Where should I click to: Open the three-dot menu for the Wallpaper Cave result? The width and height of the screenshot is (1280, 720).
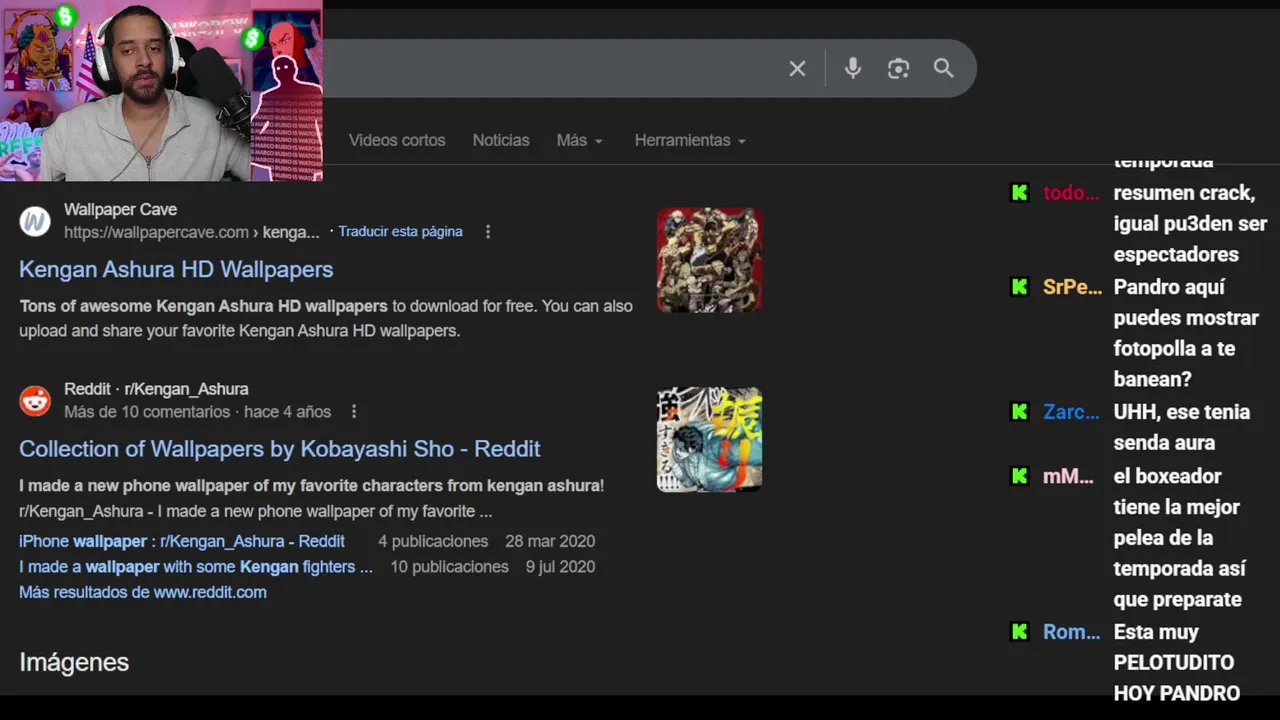[488, 232]
